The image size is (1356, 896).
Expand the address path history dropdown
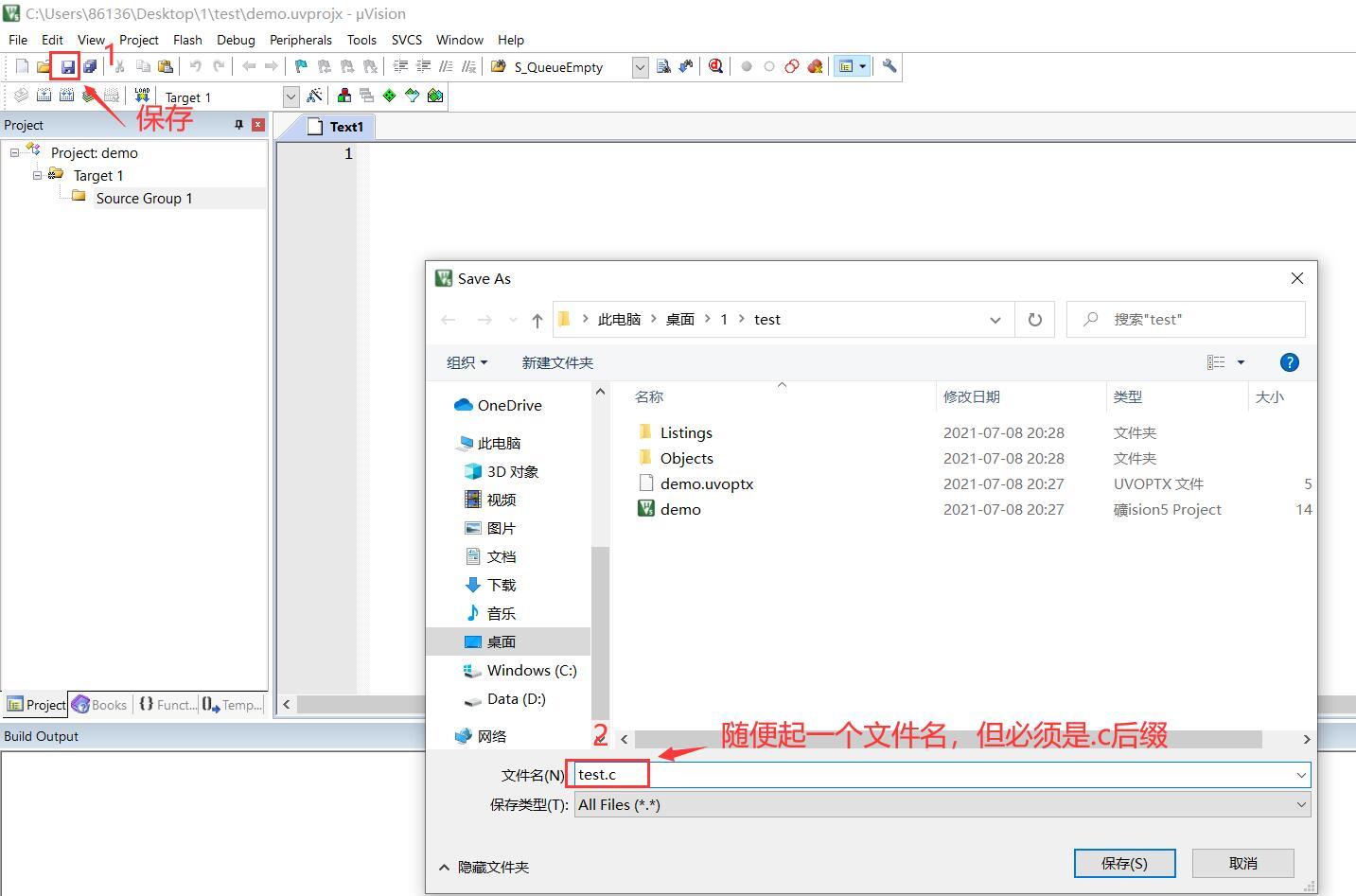click(x=995, y=320)
